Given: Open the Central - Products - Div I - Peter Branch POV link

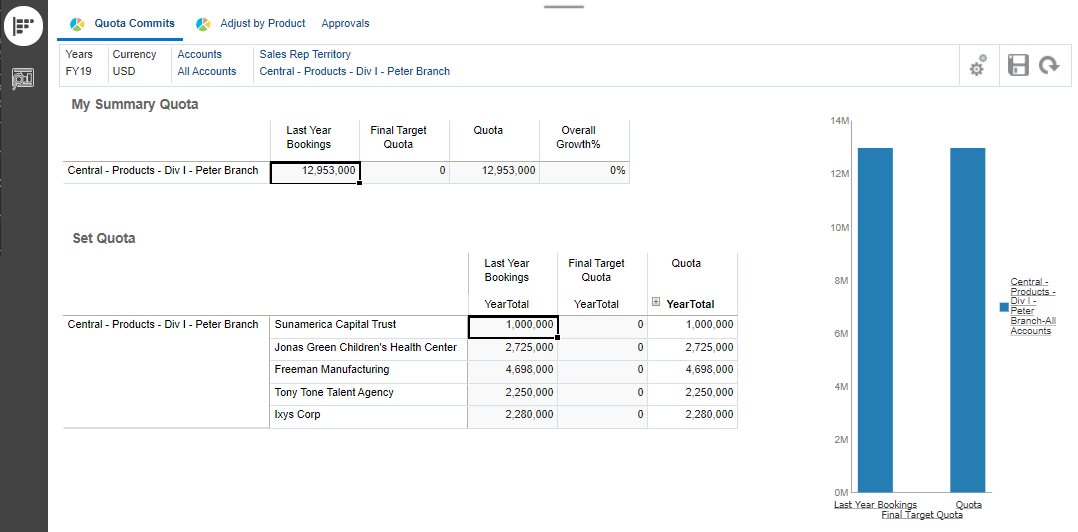Looking at the screenshot, I should coord(355,71).
